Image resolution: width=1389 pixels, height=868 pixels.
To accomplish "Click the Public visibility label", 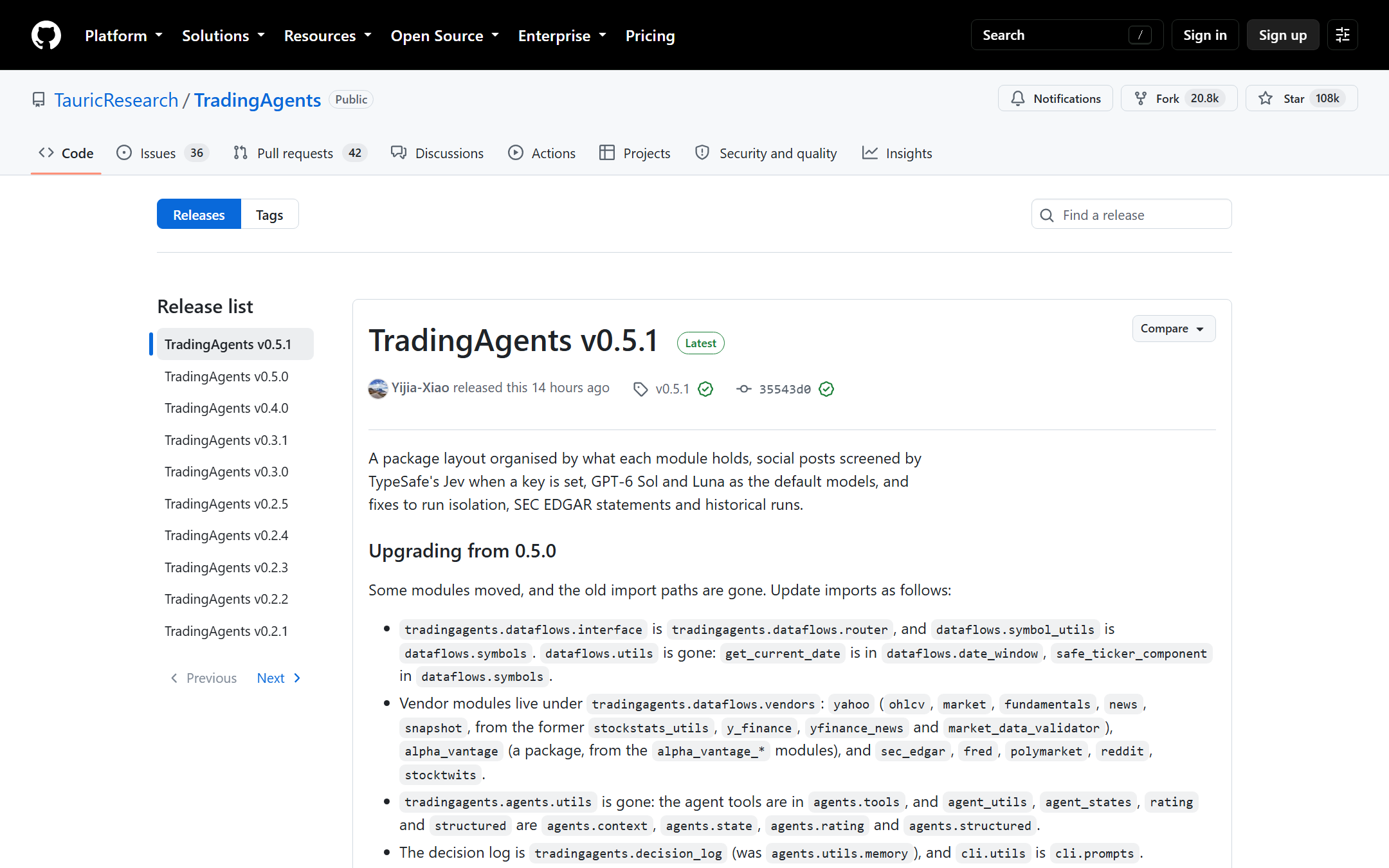I will coord(351,100).
